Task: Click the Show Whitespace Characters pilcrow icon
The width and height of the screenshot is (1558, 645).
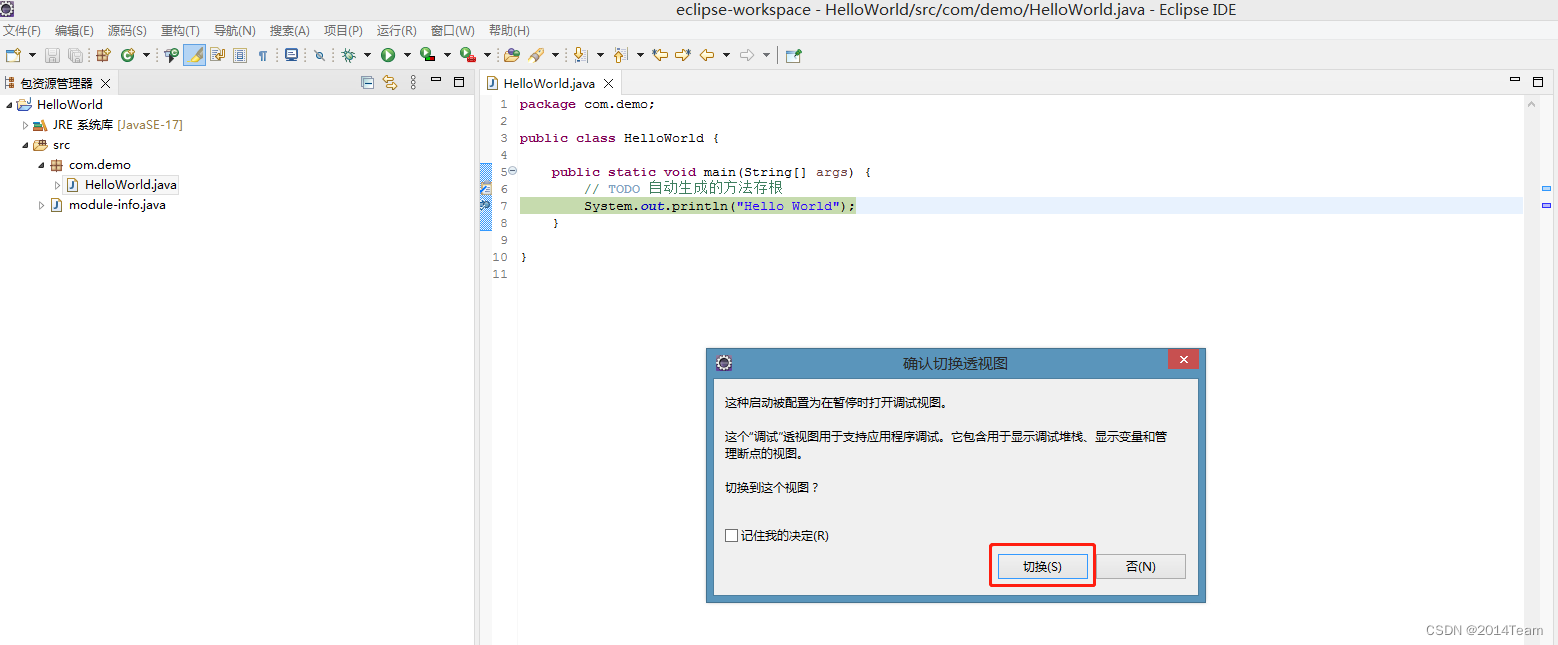Action: (263, 56)
